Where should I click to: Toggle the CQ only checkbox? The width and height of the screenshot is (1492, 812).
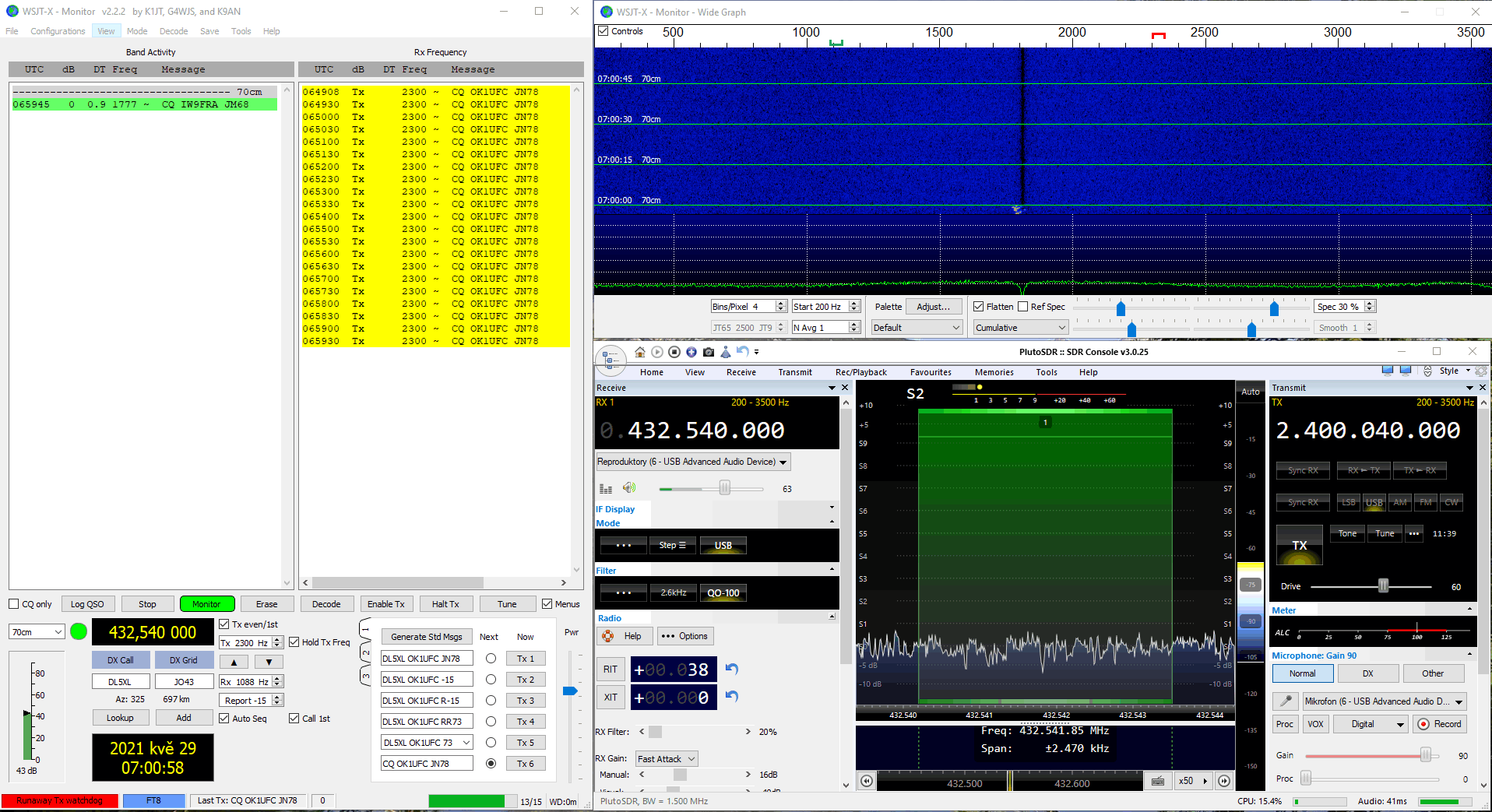(x=14, y=604)
